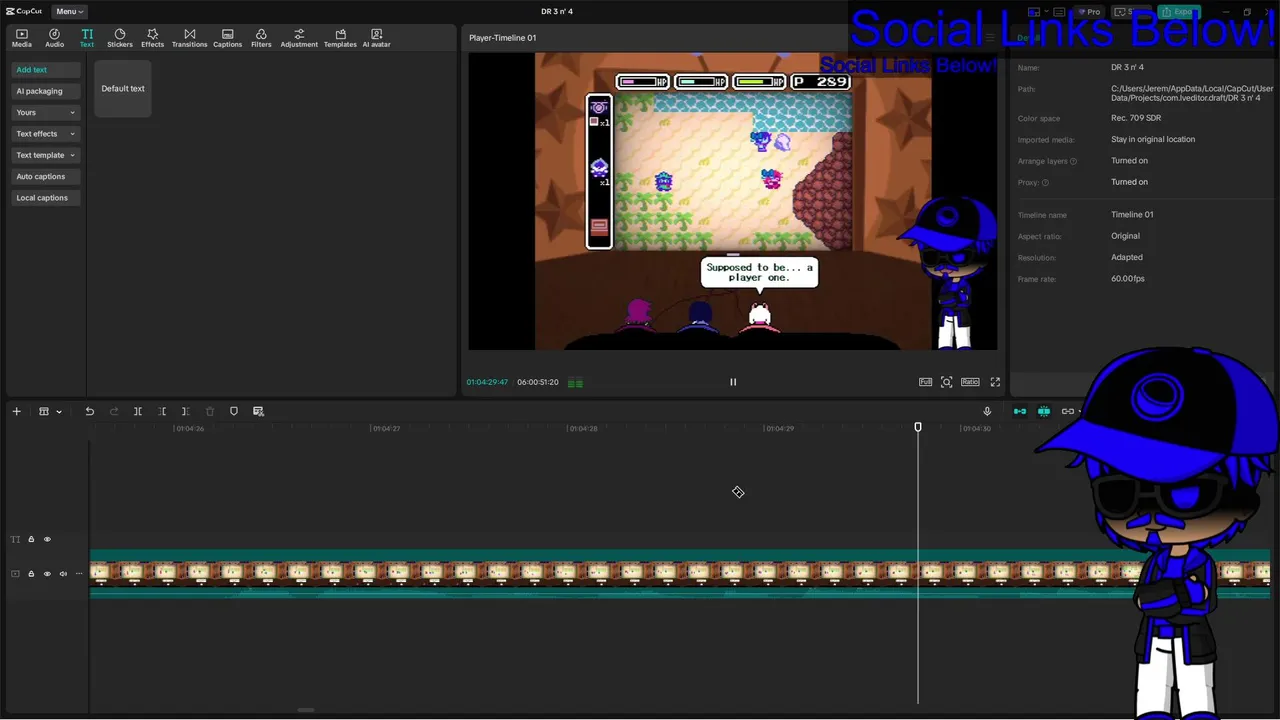Click the magnifier zoom preview icon
Screen dimensions: 1280x720
(947, 382)
